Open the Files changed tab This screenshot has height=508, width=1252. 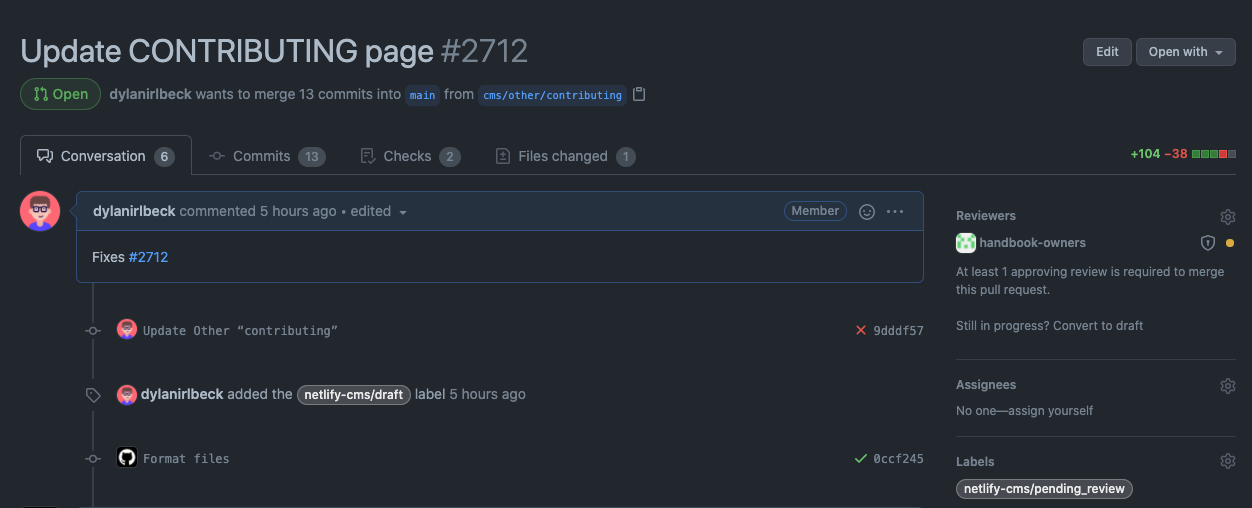coord(565,156)
